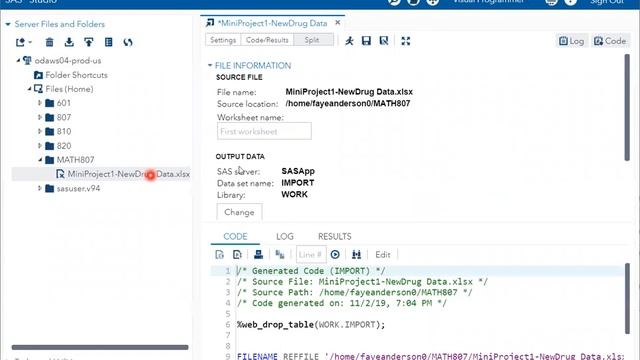Open file Properties icon in file panel

tap(109, 42)
